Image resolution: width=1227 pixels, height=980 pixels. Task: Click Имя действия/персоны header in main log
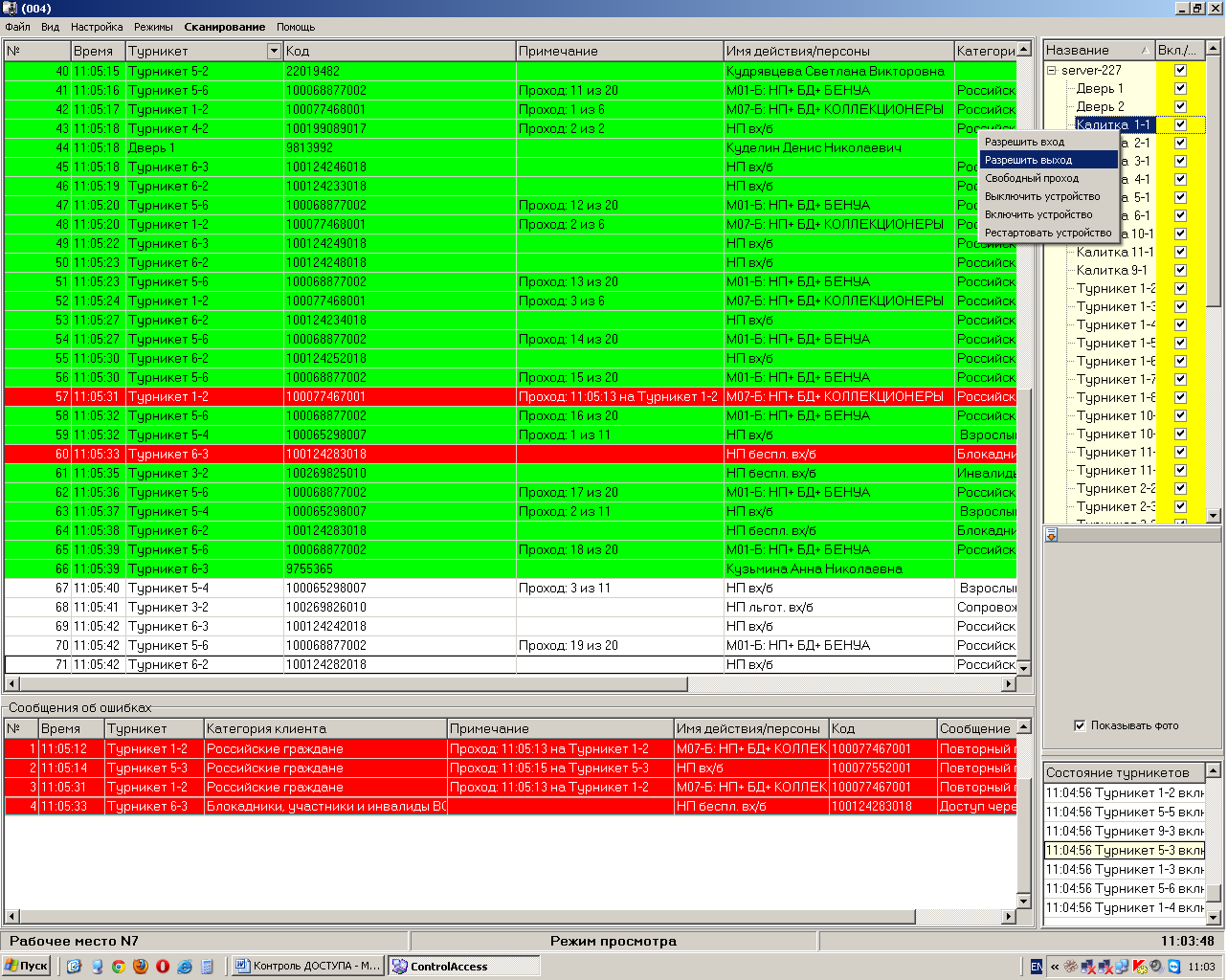(838, 51)
